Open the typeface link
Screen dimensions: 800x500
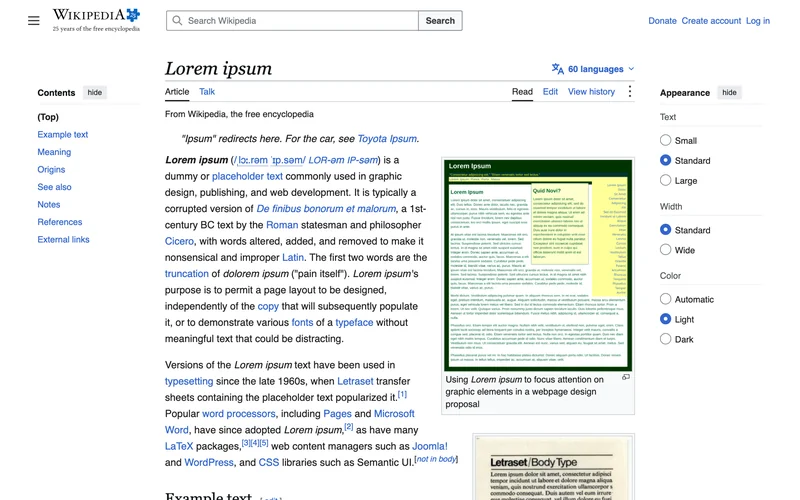354,322
